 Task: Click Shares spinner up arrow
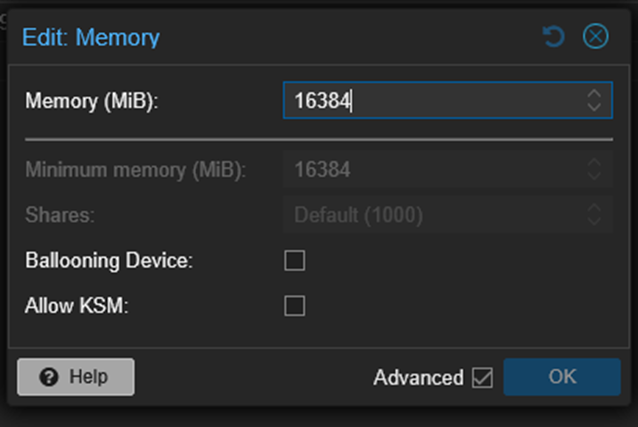594,208
